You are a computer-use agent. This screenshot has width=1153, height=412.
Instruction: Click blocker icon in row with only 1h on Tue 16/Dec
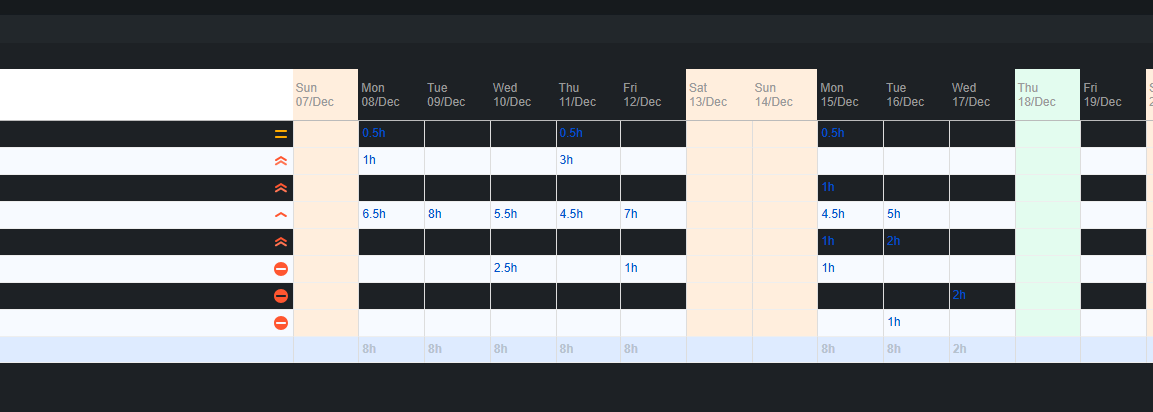pos(280,322)
